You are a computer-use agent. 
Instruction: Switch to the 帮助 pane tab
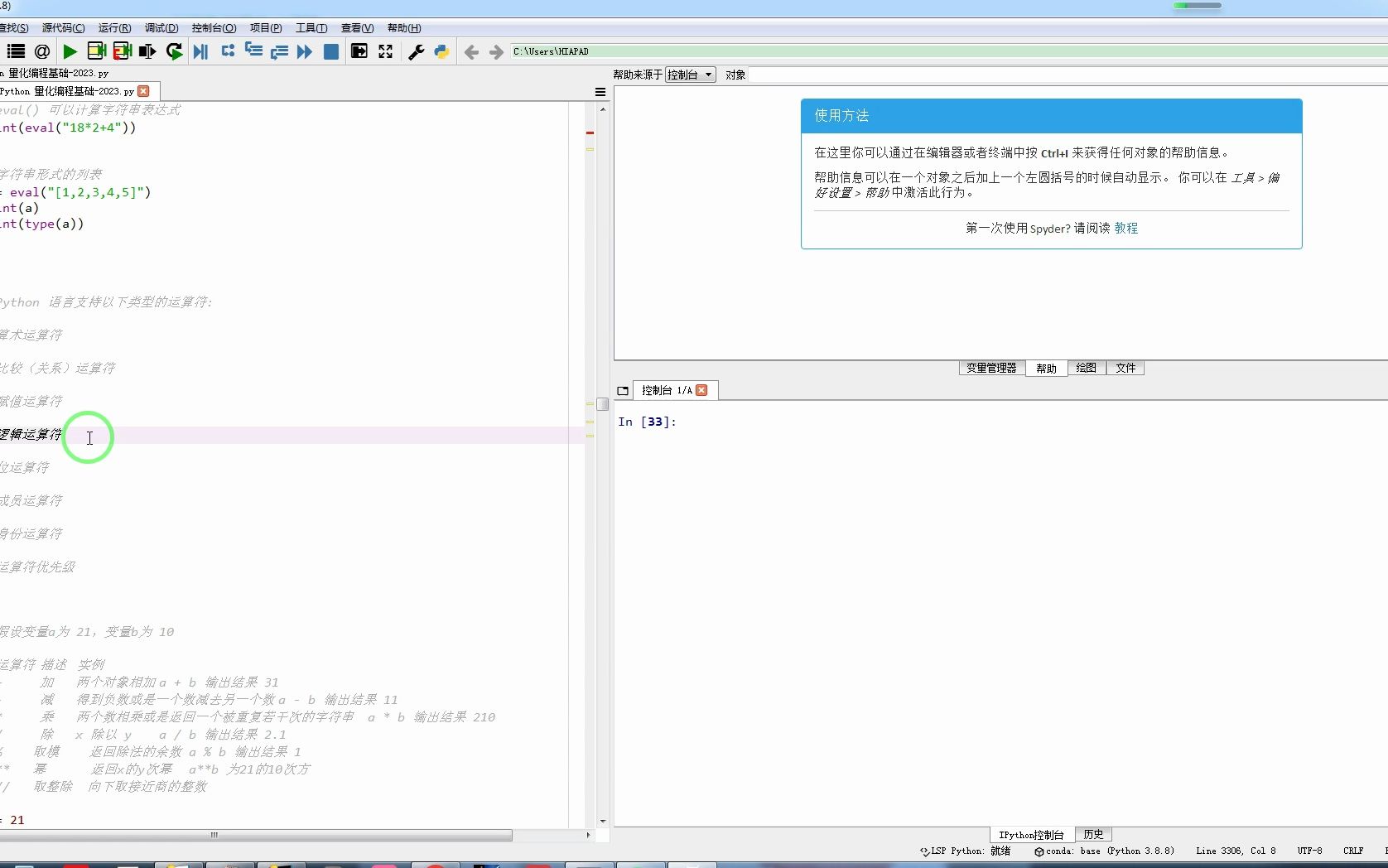(1046, 369)
